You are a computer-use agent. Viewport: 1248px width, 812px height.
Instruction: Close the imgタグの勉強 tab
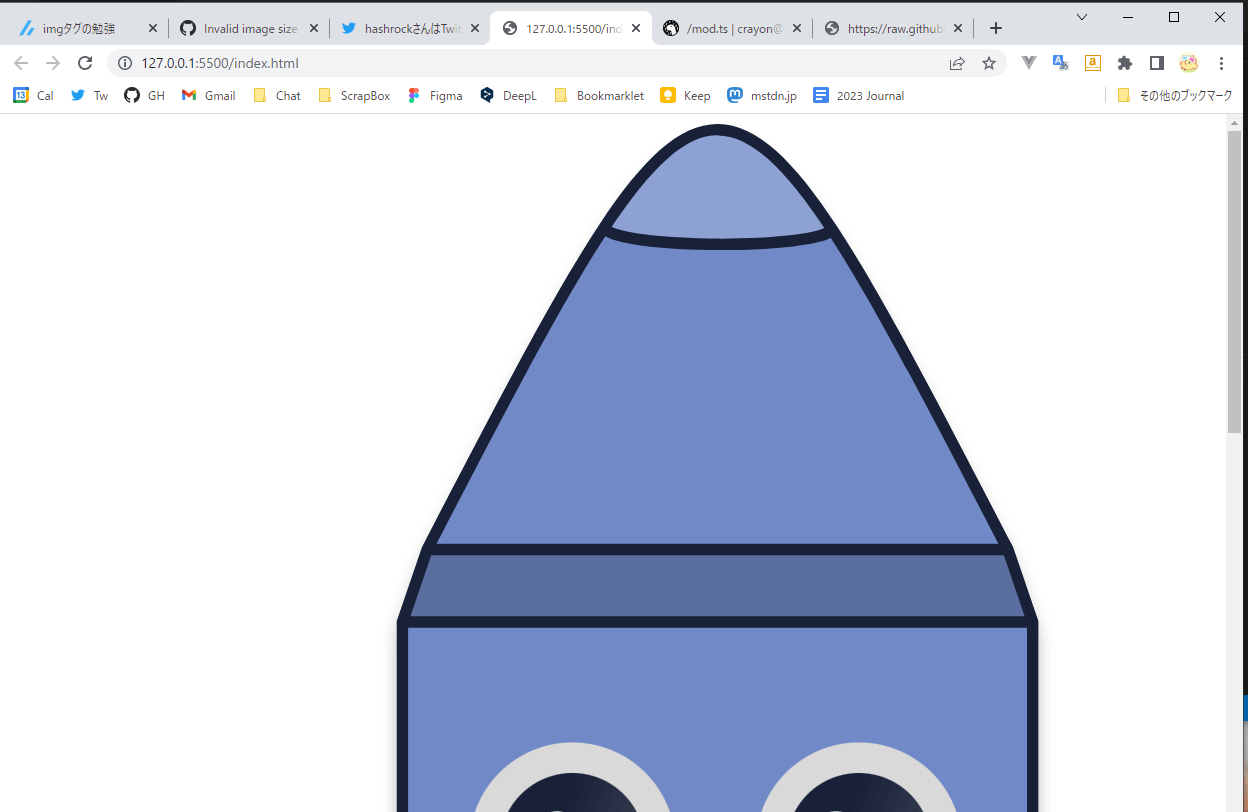coord(152,28)
